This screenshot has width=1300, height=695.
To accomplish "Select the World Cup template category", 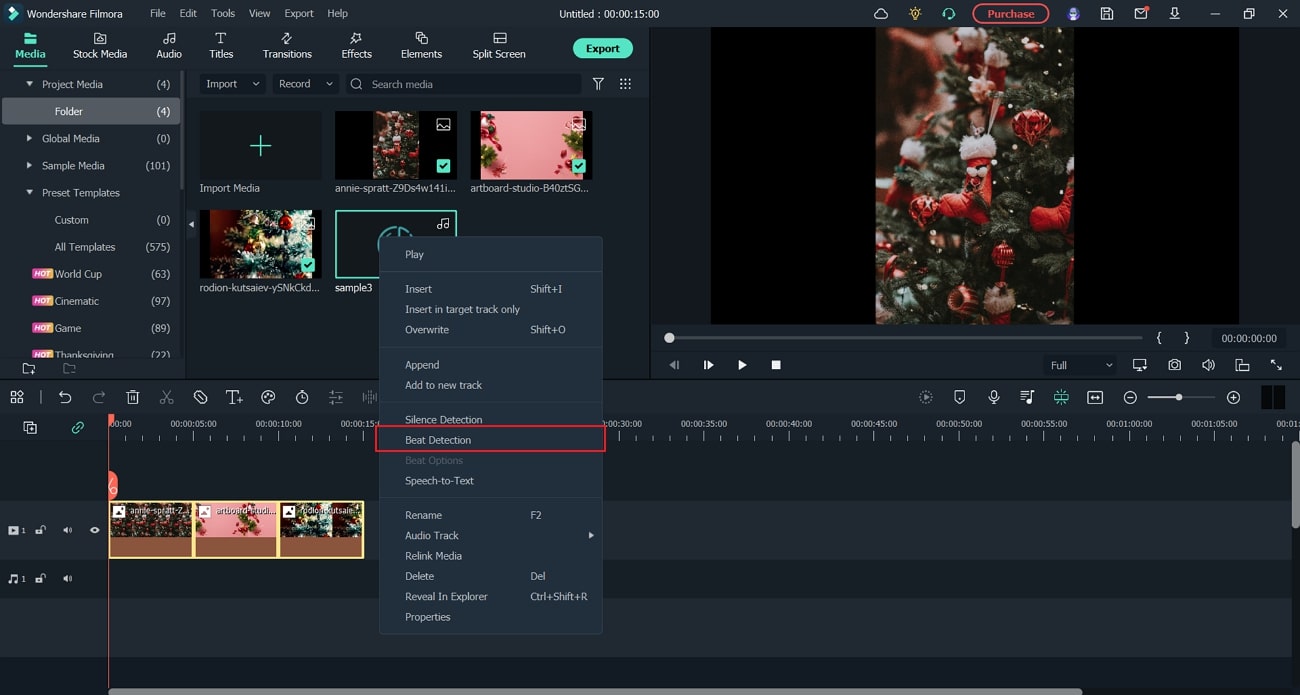I will click(x=78, y=274).
